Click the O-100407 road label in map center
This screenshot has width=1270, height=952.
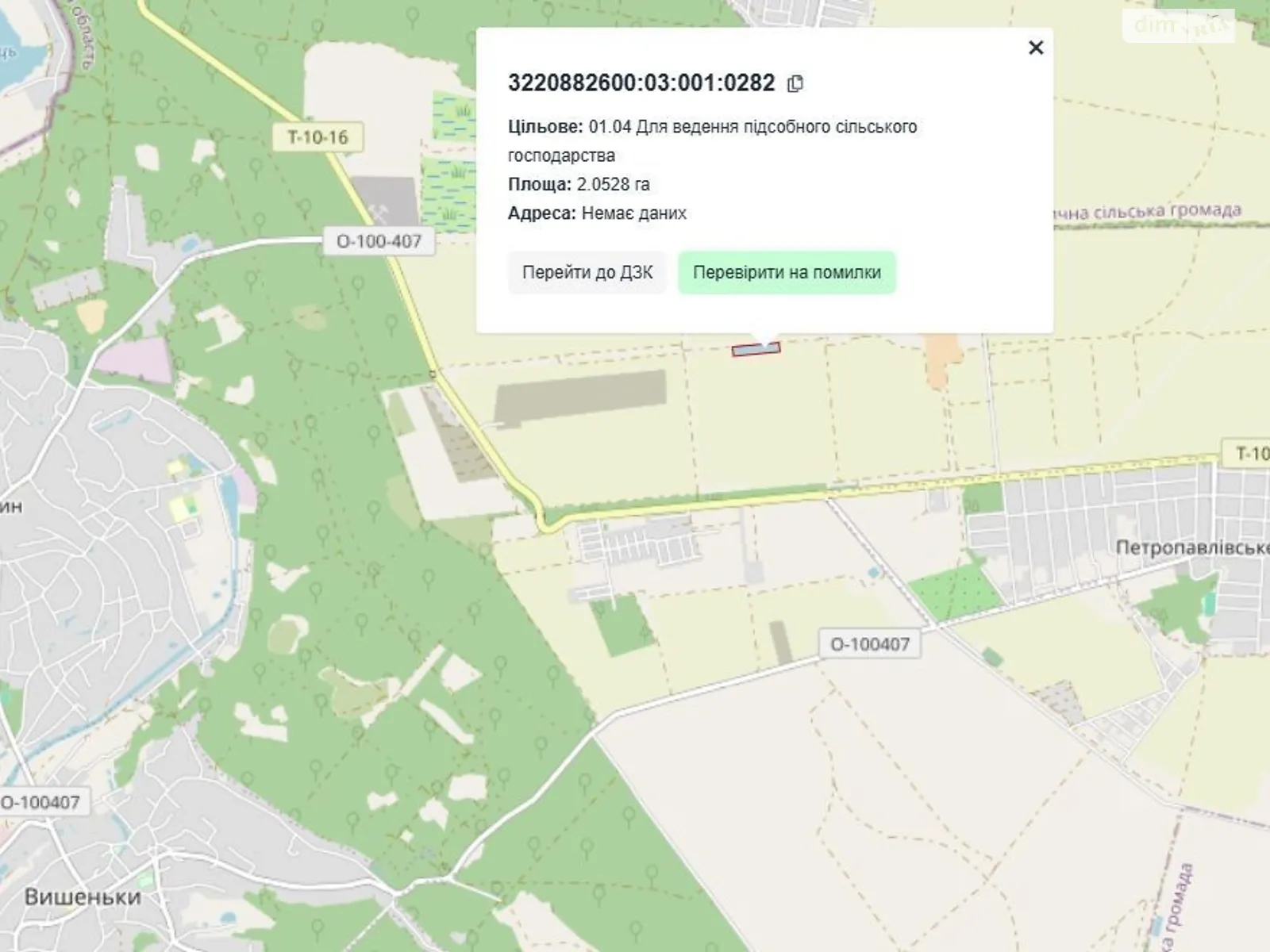pos(869,644)
